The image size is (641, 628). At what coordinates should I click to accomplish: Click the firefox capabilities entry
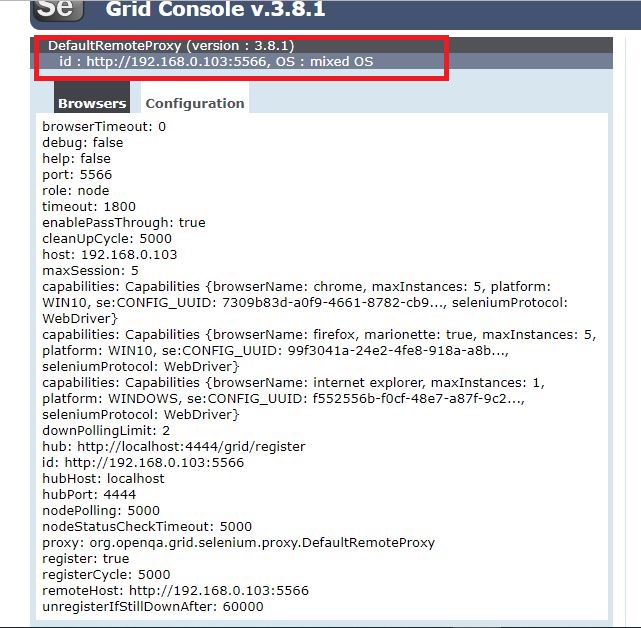tap(319, 350)
